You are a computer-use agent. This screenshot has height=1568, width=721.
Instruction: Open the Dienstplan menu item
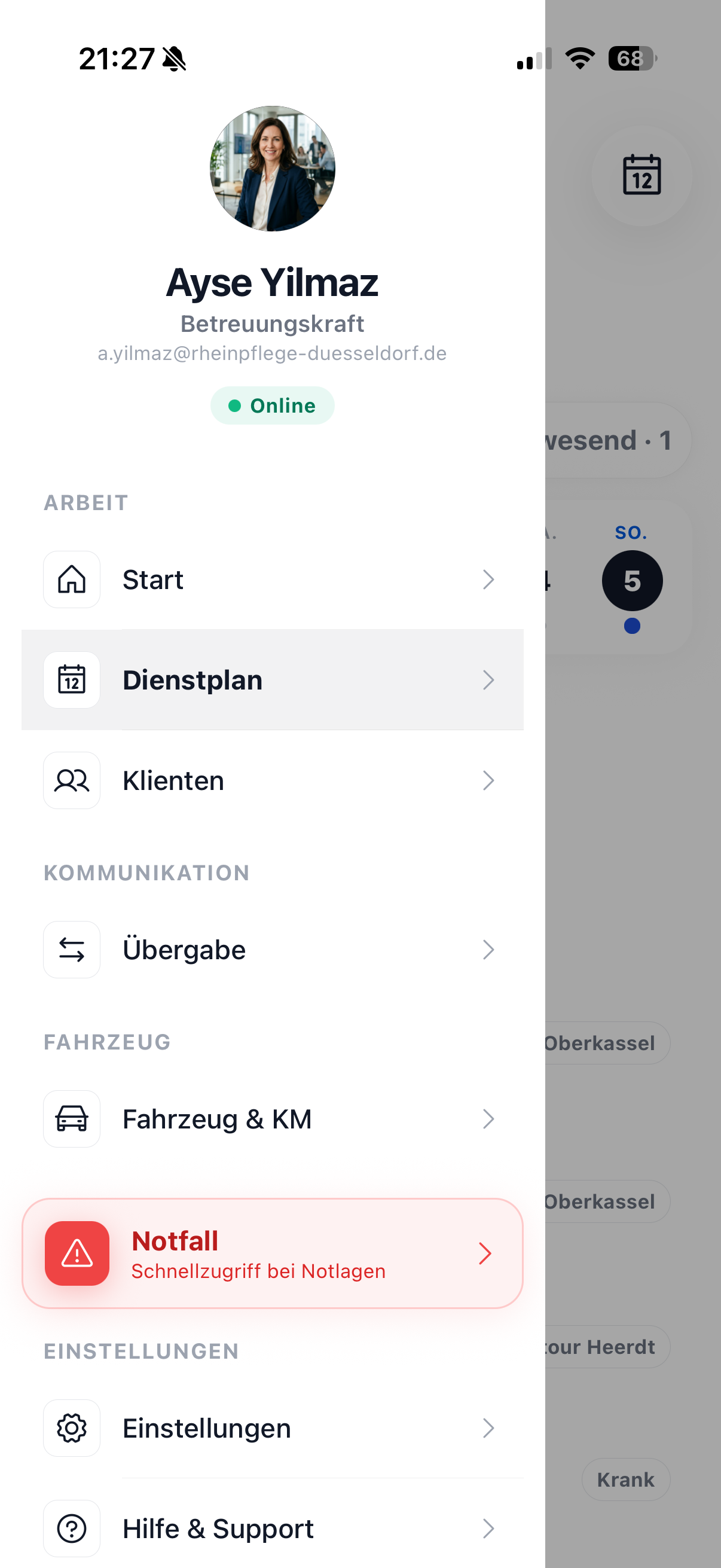pyautogui.click(x=273, y=679)
